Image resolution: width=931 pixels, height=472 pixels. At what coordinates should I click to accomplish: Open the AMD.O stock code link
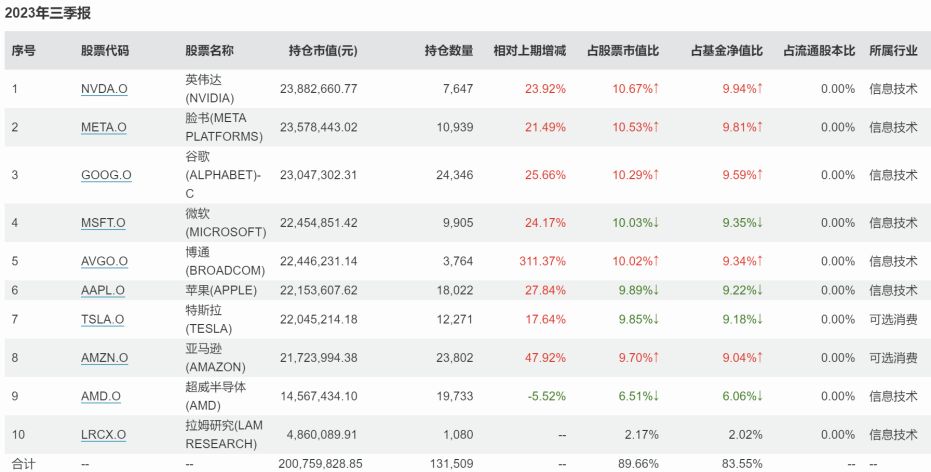(x=100, y=396)
